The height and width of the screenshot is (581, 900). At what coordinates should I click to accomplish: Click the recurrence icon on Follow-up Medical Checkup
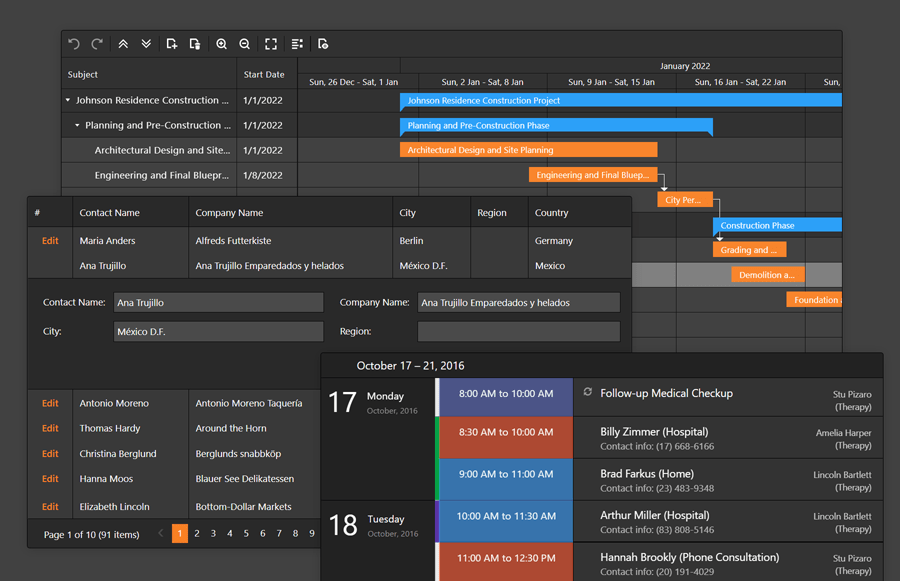(x=590, y=394)
